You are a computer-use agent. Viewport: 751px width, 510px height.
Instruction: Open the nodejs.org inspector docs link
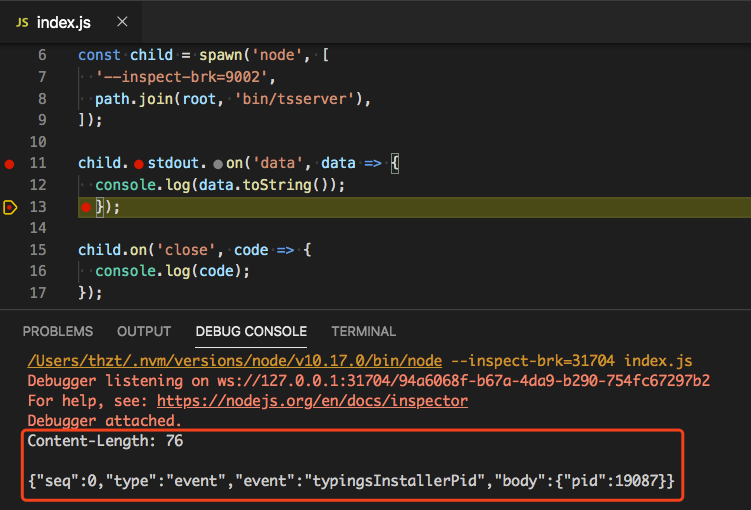point(312,401)
